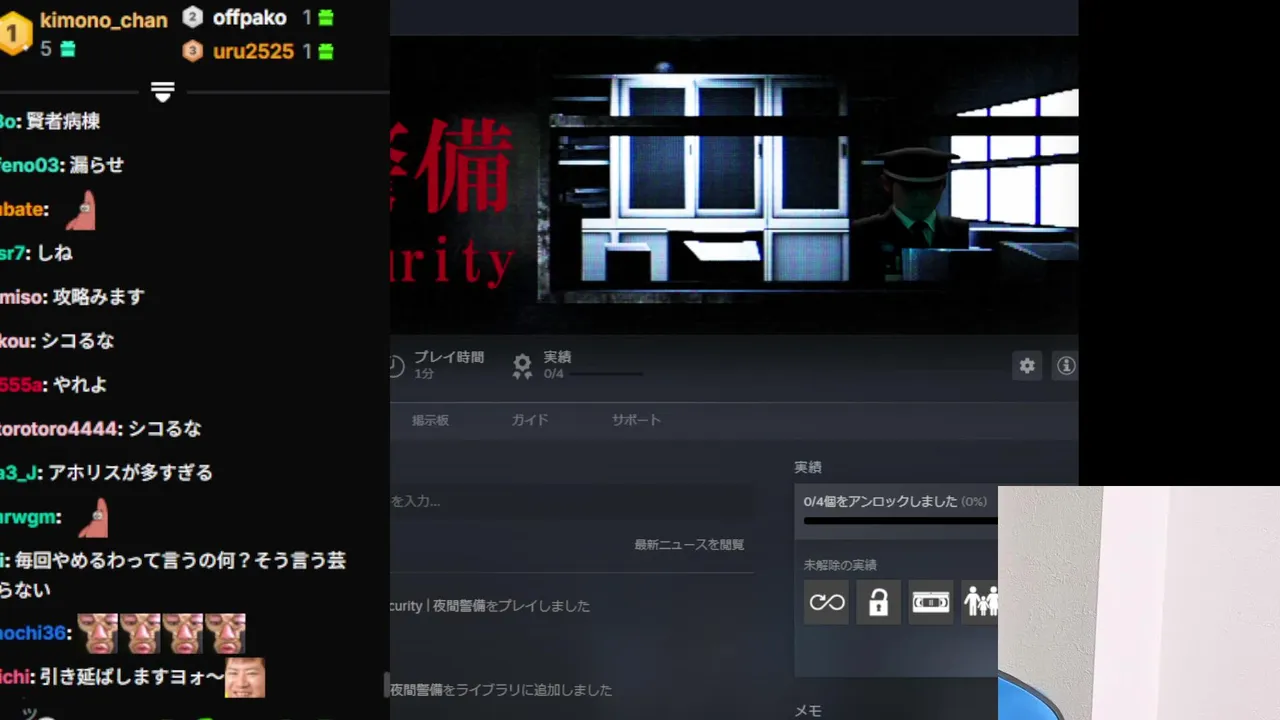Click the infinity achievement icon

827,602
